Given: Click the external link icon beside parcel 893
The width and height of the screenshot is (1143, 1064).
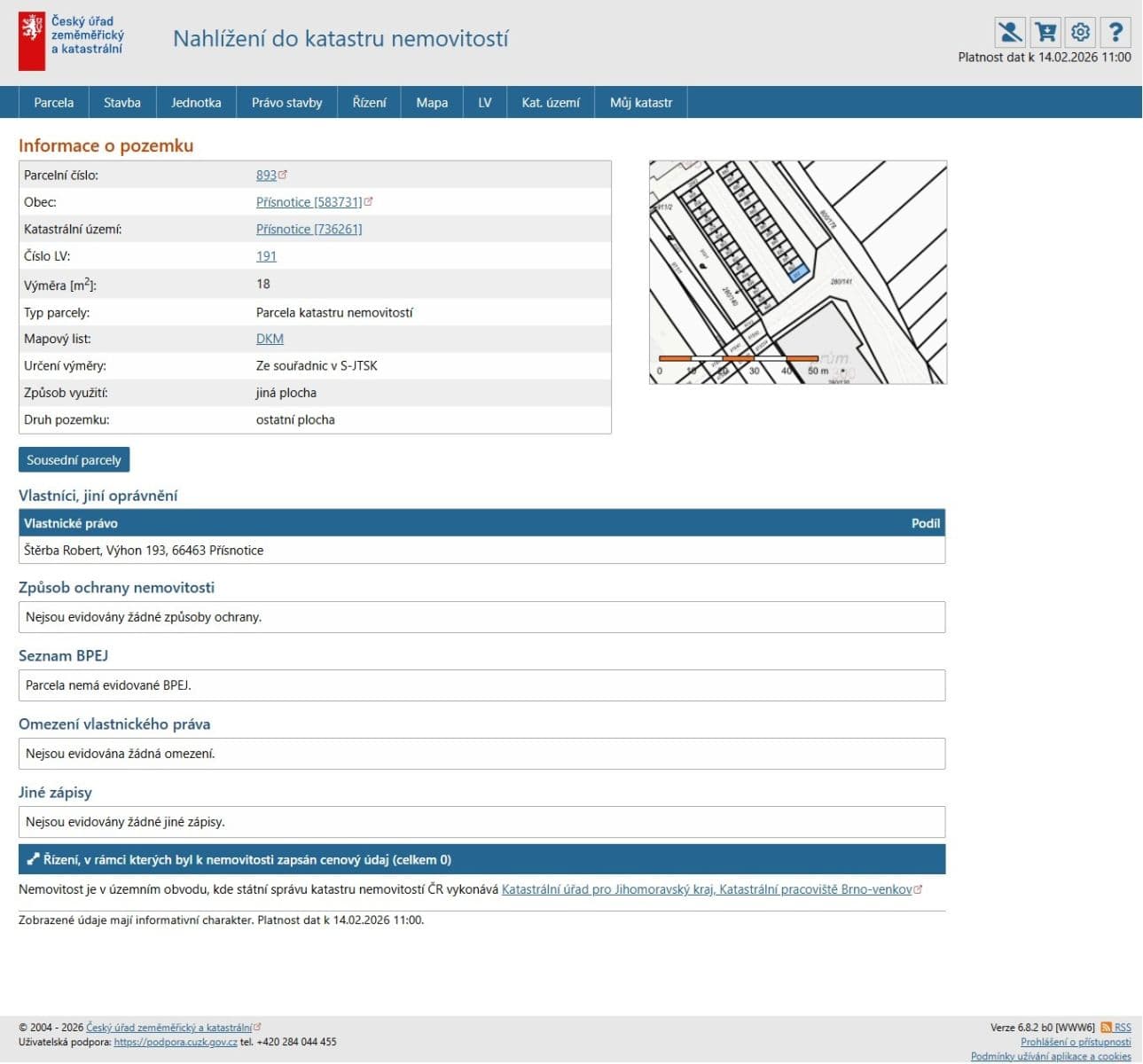Looking at the screenshot, I should click(283, 175).
